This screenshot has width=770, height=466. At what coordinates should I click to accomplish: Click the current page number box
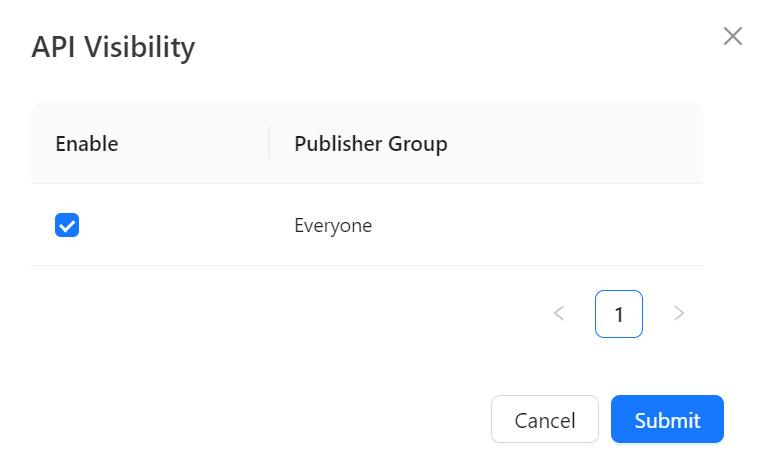[x=618, y=314]
